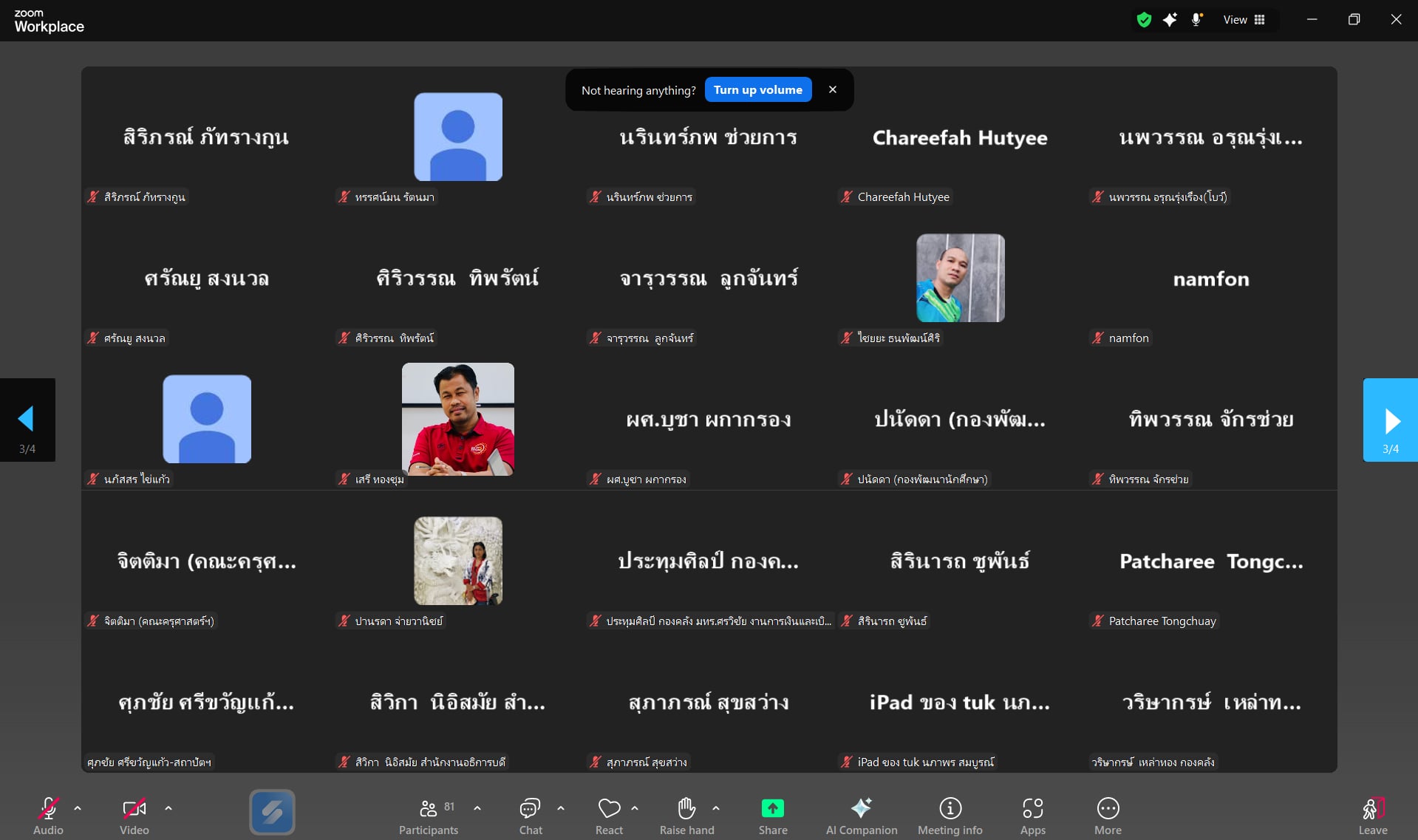Click the green encryption shield icon
The height and width of the screenshot is (840, 1418).
[1144, 20]
